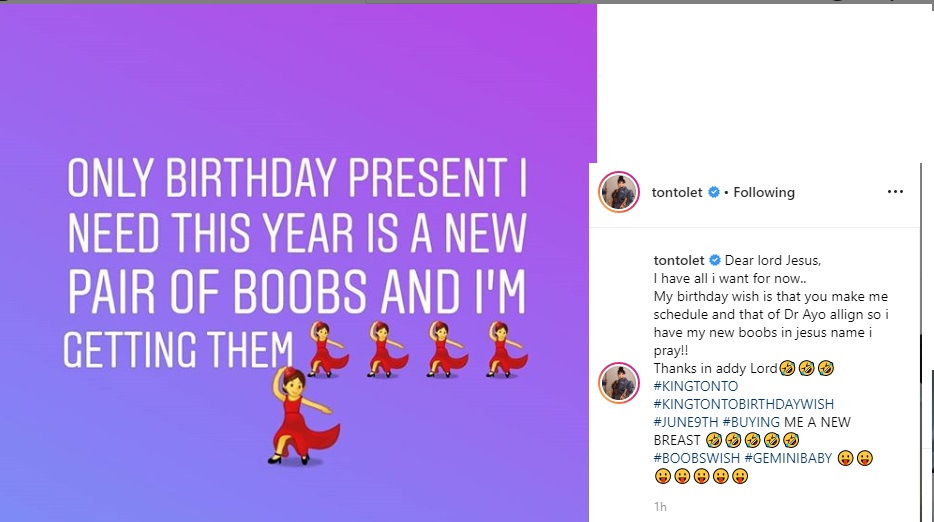Click the verified badge beside header username
934x522 pixels.
point(714,193)
